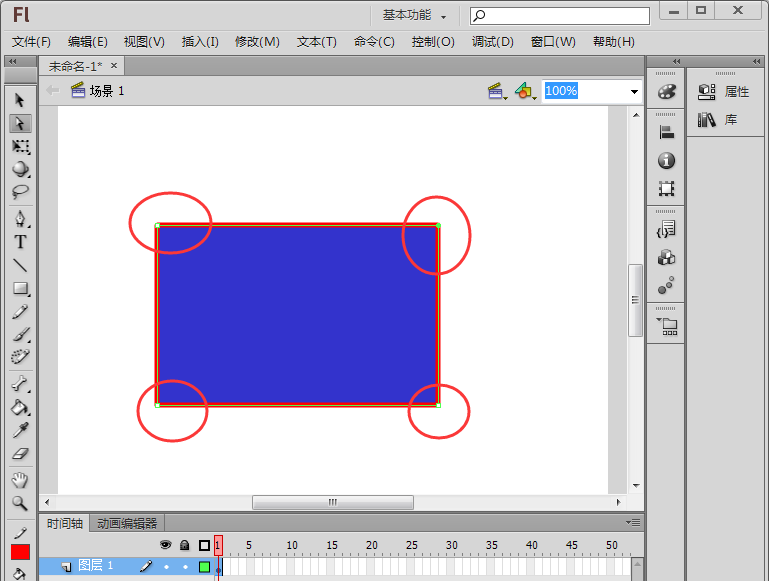Close the 未命名-1* document tab
The image size is (769, 581).
click(114, 65)
